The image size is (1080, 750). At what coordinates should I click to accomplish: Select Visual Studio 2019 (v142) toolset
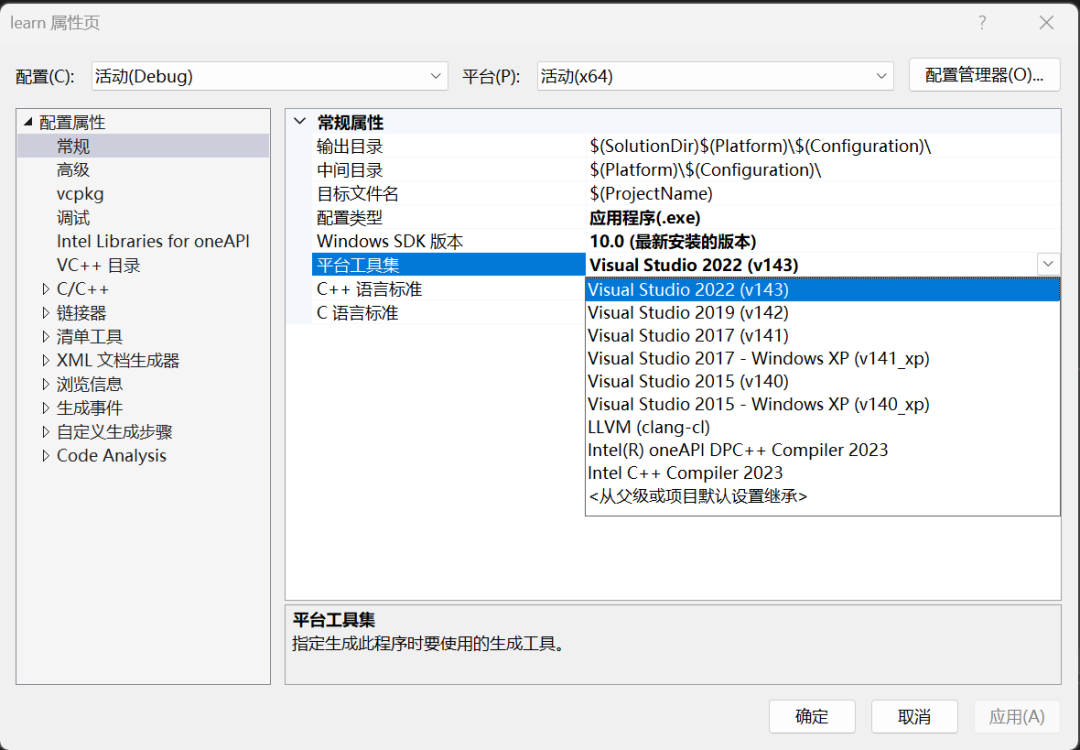point(690,311)
